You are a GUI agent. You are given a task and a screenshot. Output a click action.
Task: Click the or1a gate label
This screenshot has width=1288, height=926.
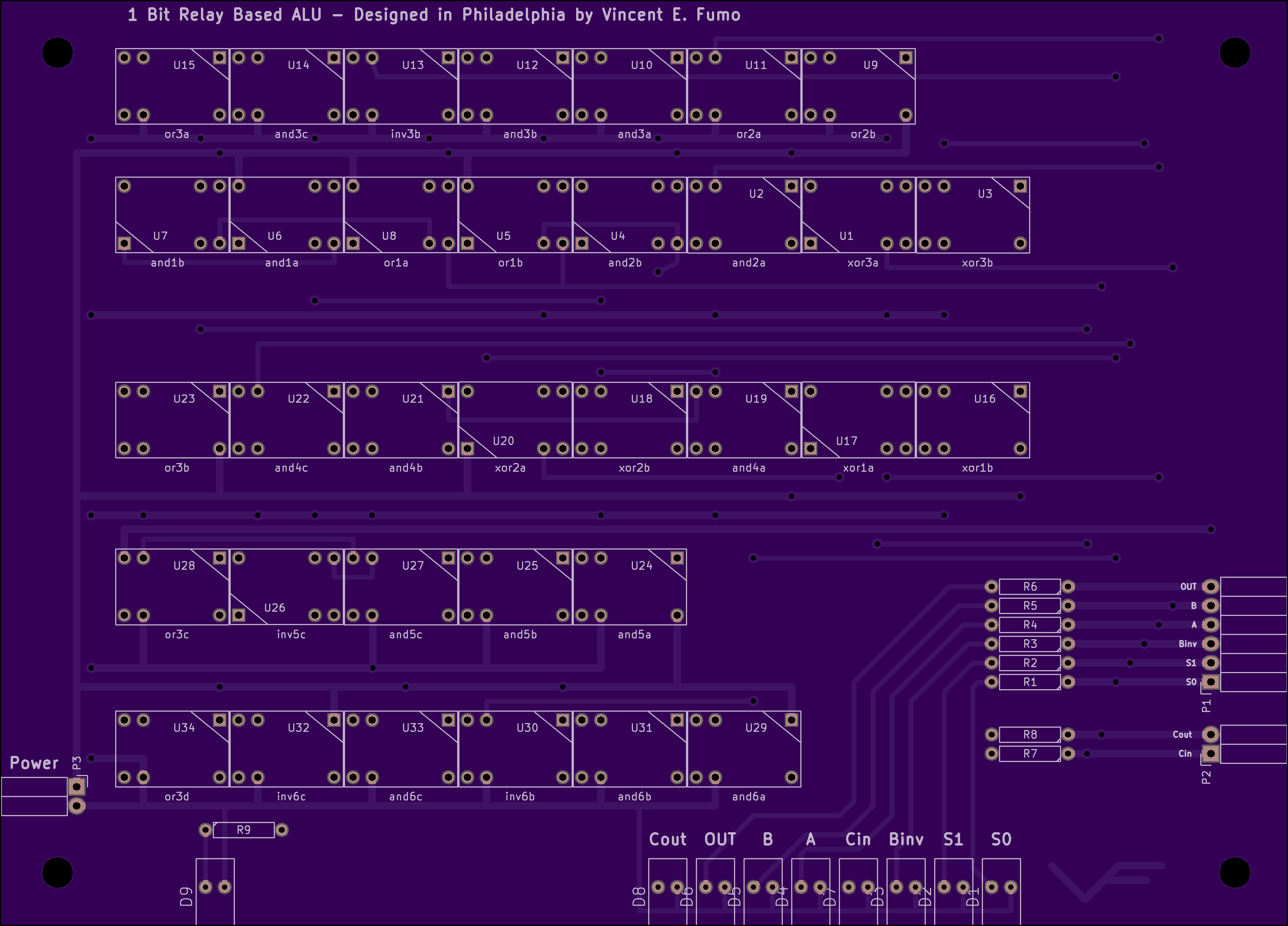click(x=396, y=263)
